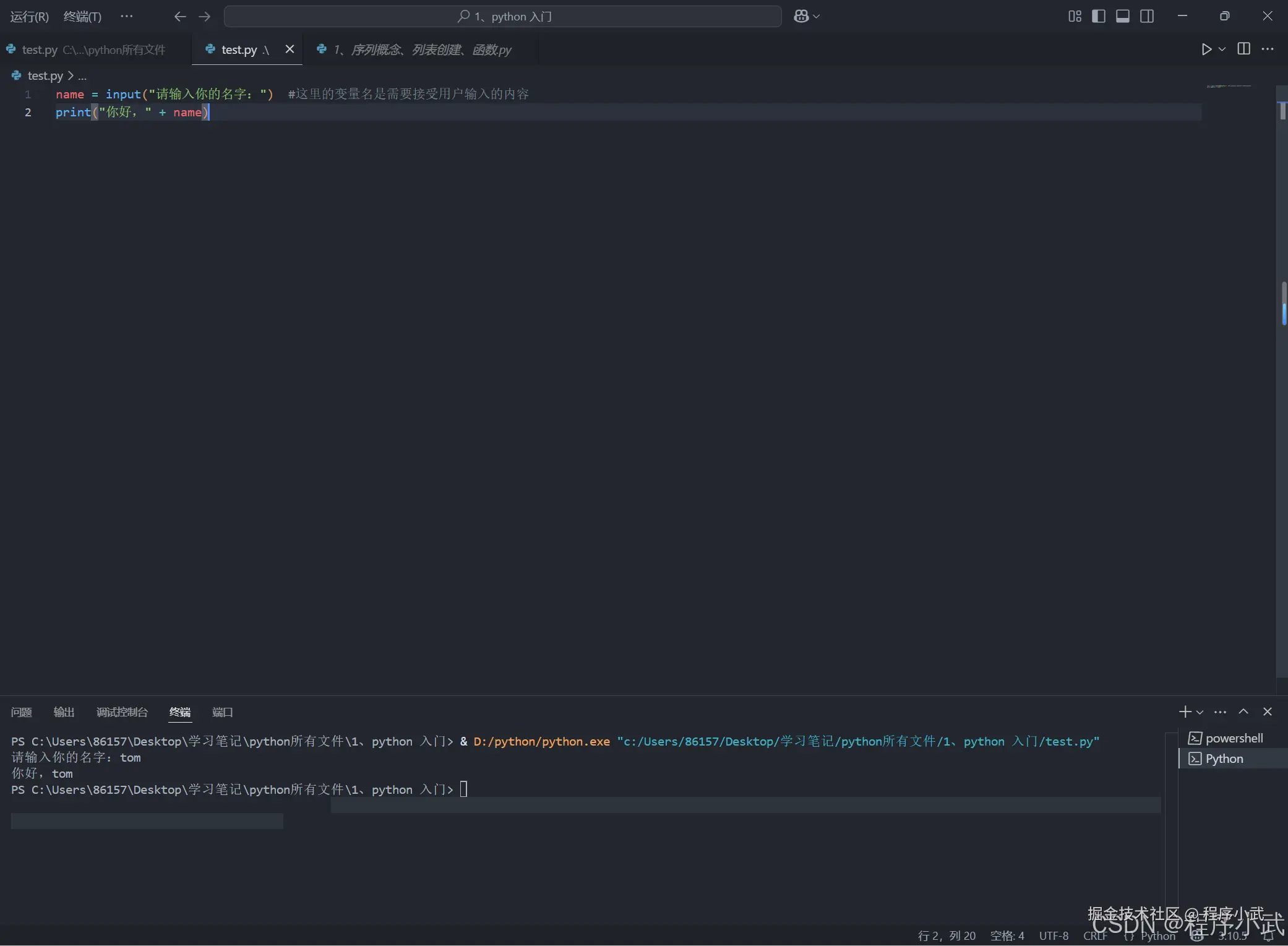The image size is (1288, 946).
Task: Toggle secondary side bar visibility
Action: coord(1146,16)
